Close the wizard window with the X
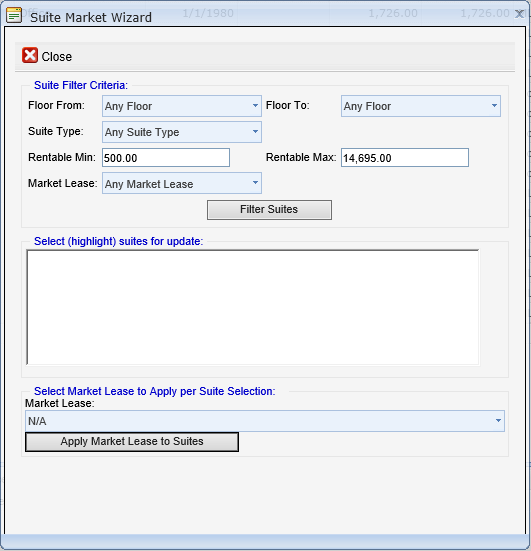This screenshot has width=531, height=551. click(x=519, y=14)
